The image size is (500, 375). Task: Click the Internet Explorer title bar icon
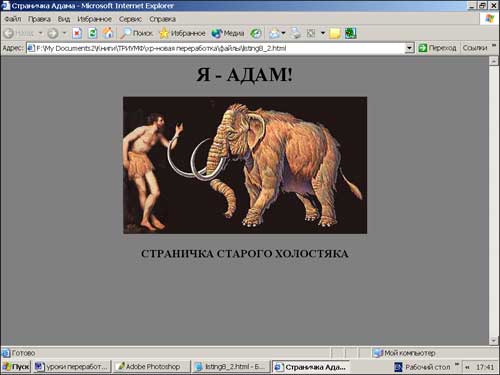coord(5,6)
